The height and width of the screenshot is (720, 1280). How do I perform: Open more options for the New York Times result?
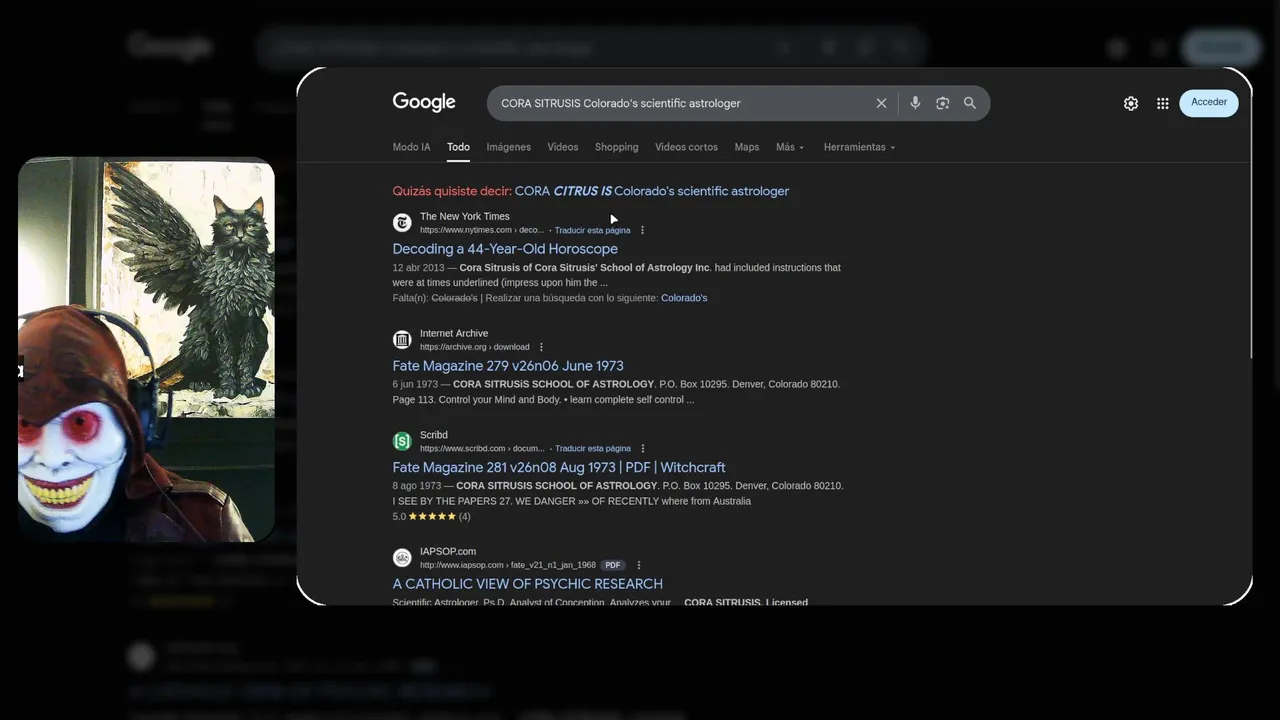[x=642, y=230]
